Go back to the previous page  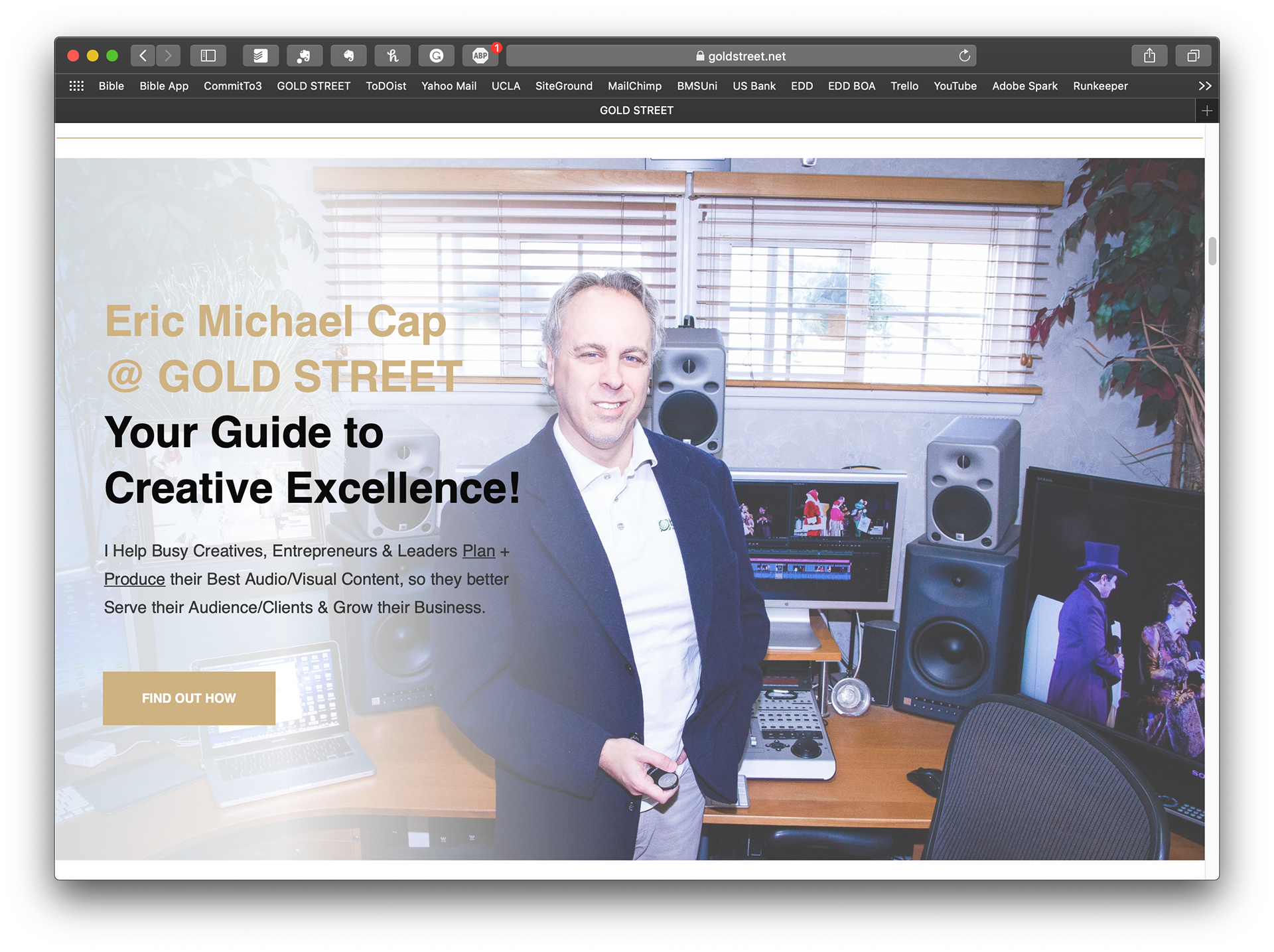pyautogui.click(x=143, y=56)
